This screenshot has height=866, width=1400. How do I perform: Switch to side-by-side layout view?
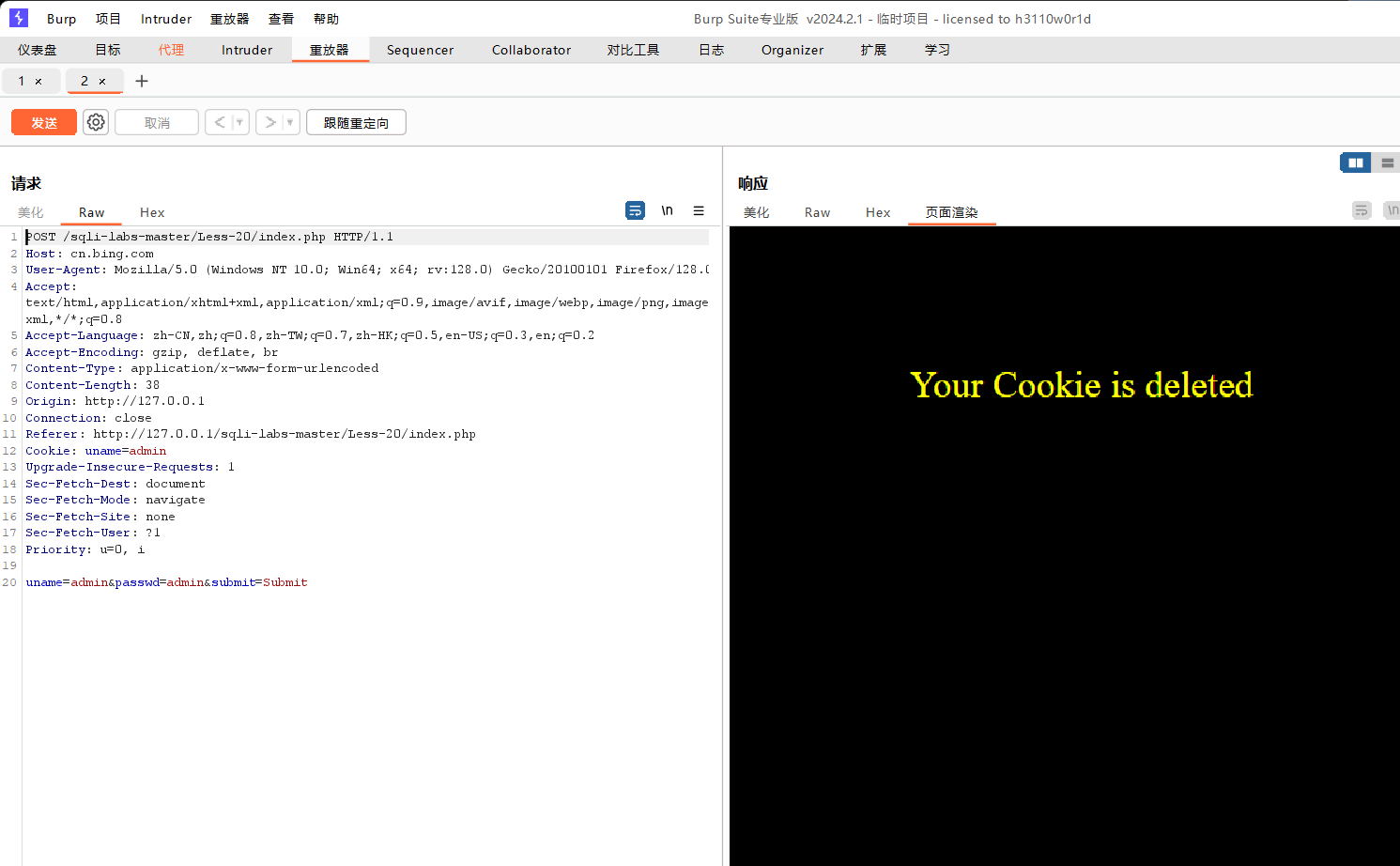1356,162
